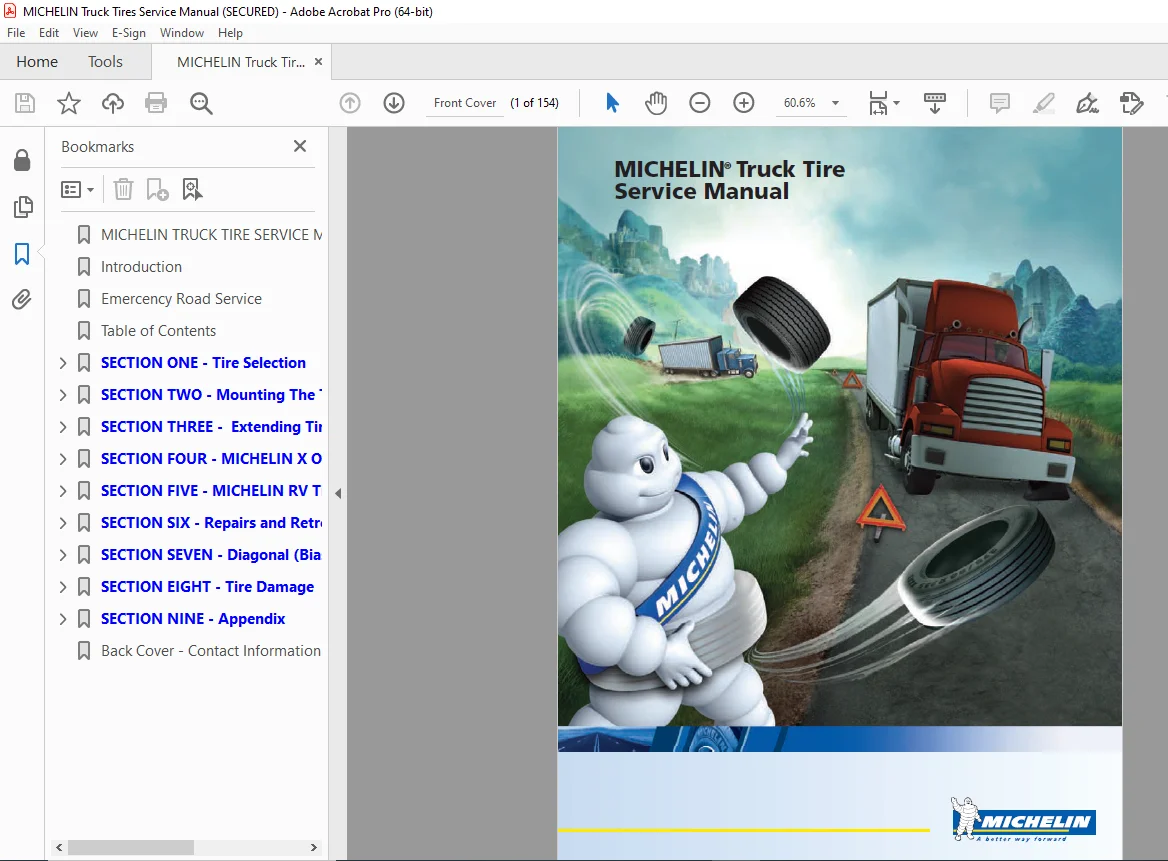The width and height of the screenshot is (1168, 861).
Task: Click the 60.6% zoom value field
Action: (x=799, y=103)
